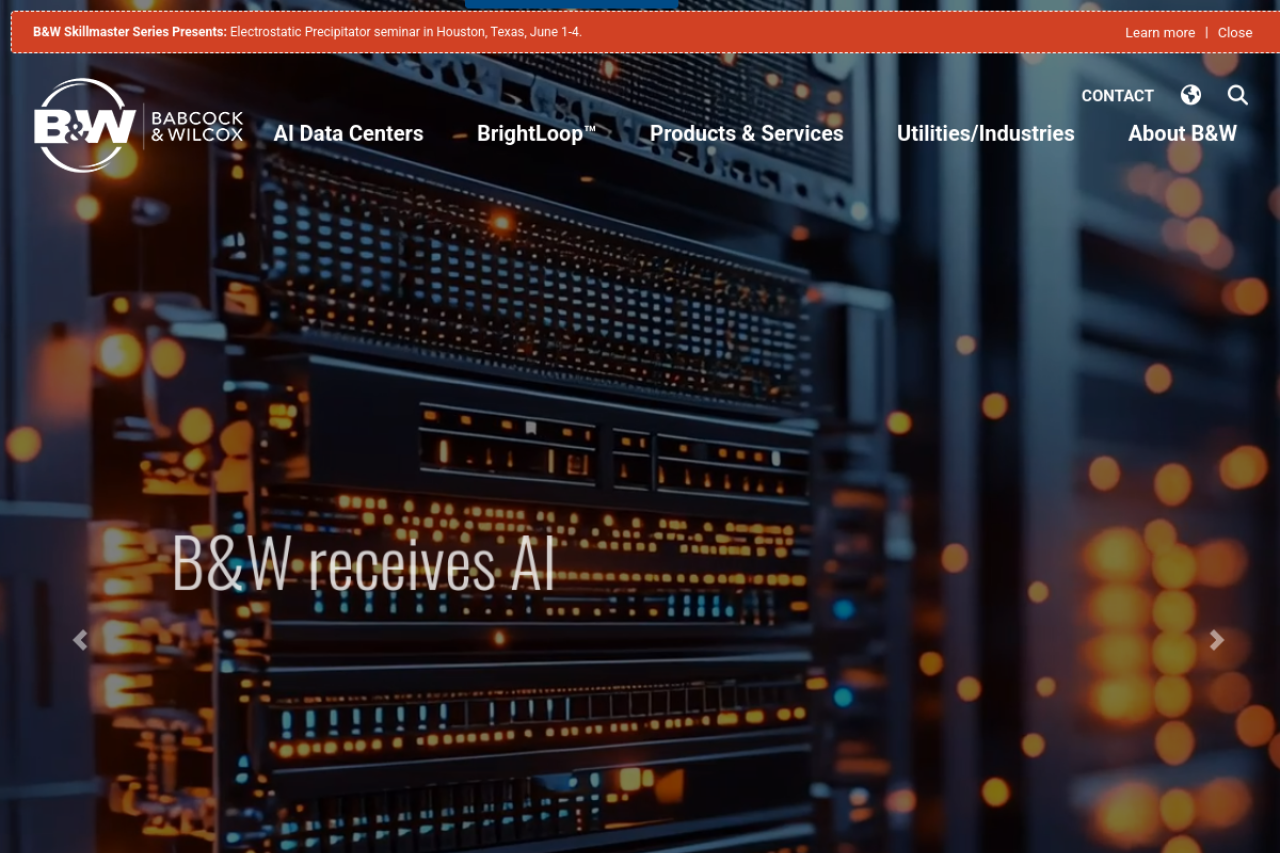The image size is (1280, 853).
Task: Open the CONTACT link
Action: (x=1117, y=96)
